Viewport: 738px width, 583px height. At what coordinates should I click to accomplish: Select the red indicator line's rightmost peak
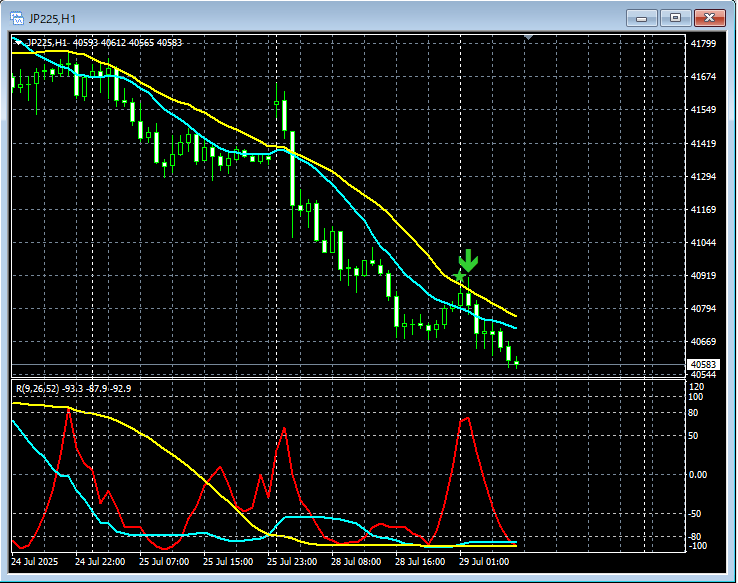[466, 418]
